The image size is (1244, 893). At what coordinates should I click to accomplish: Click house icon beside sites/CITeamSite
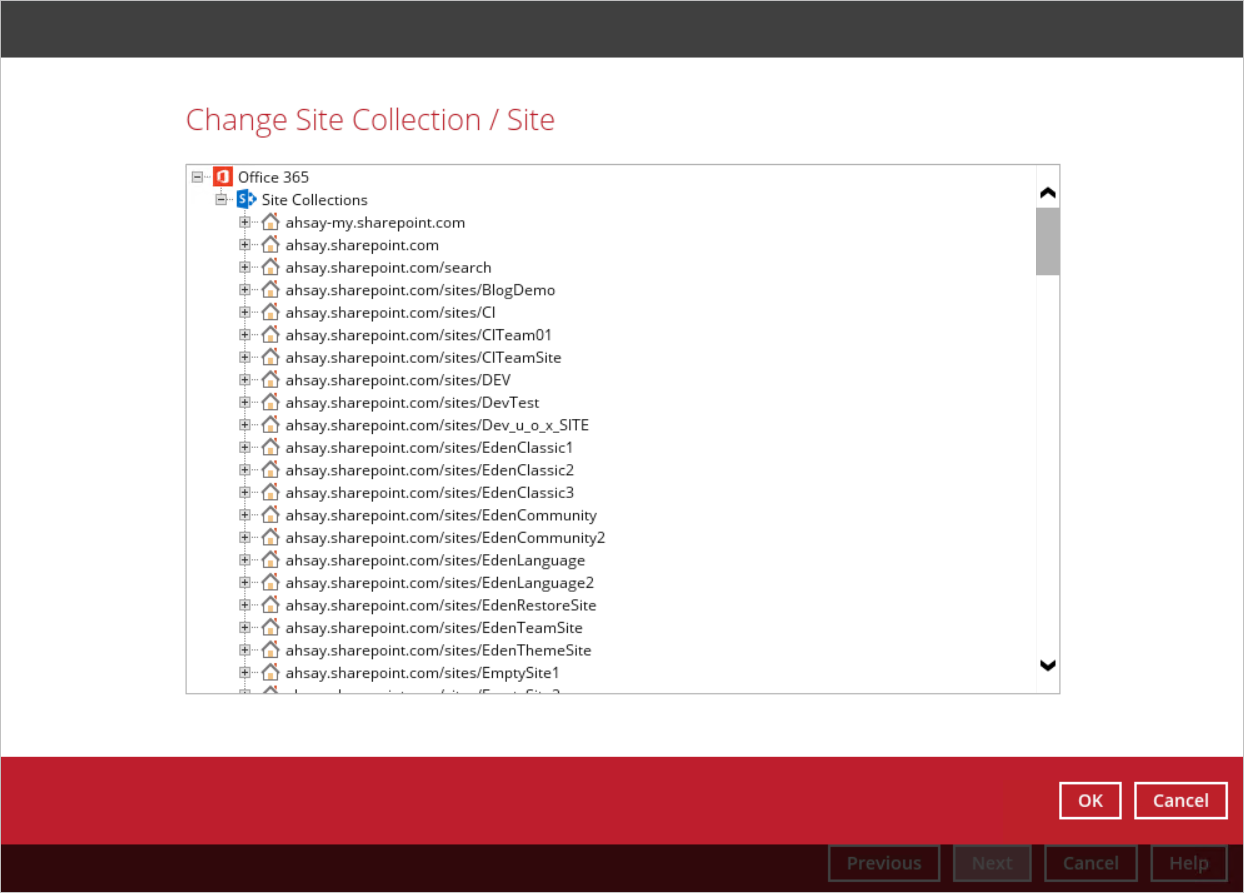[x=270, y=357]
